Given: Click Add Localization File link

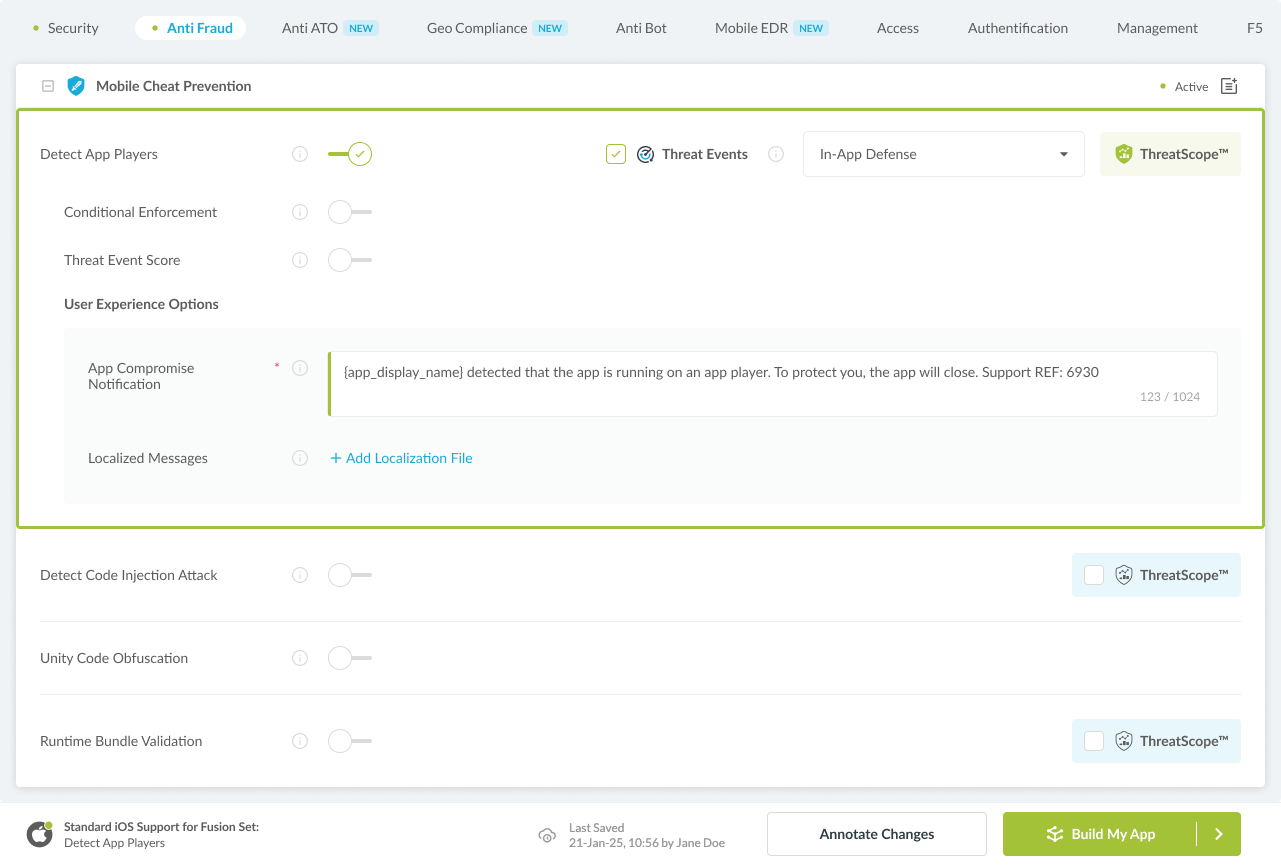Looking at the screenshot, I should click(401, 458).
